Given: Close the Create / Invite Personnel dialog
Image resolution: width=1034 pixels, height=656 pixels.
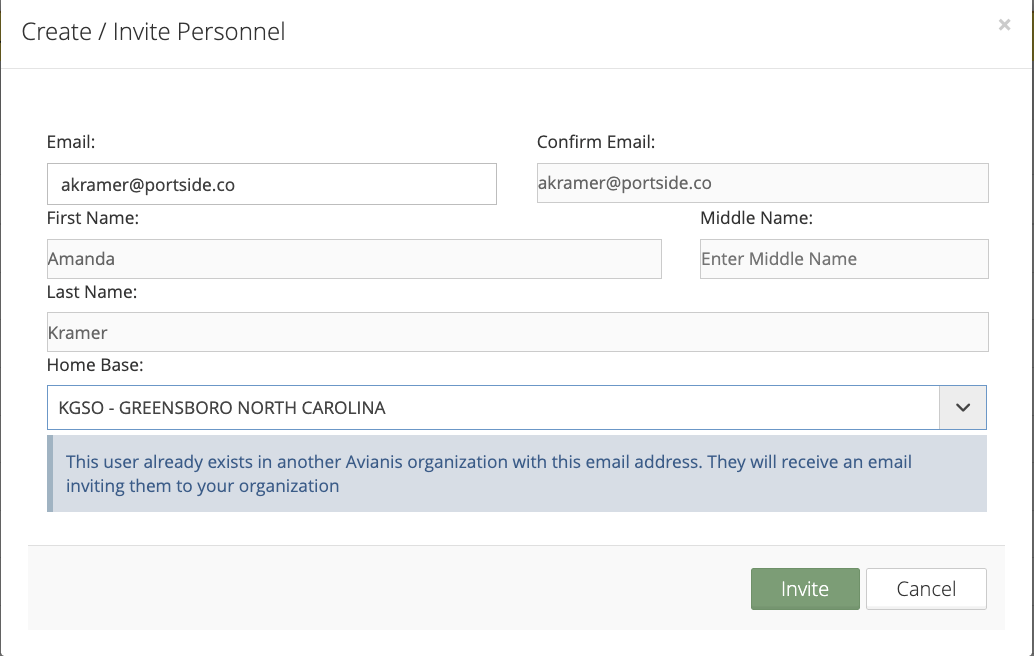Looking at the screenshot, I should pyautogui.click(x=1004, y=25).
